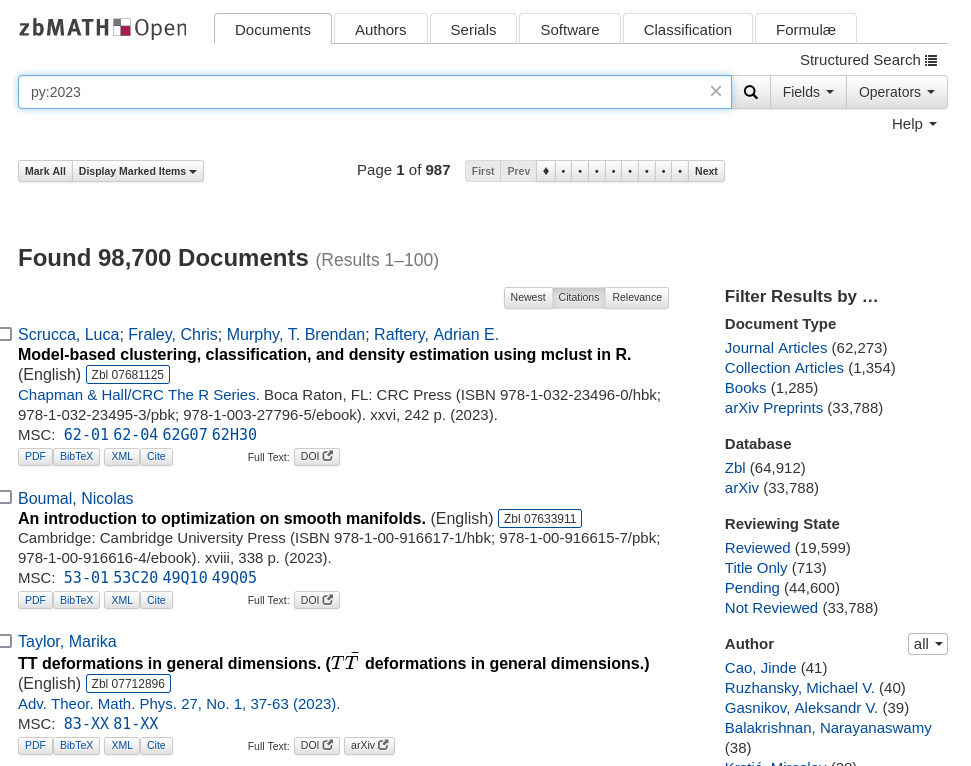The image size is (971, 766).
Task: Click the current-page diamond pagination marker
Action: [x=545, y=171]
